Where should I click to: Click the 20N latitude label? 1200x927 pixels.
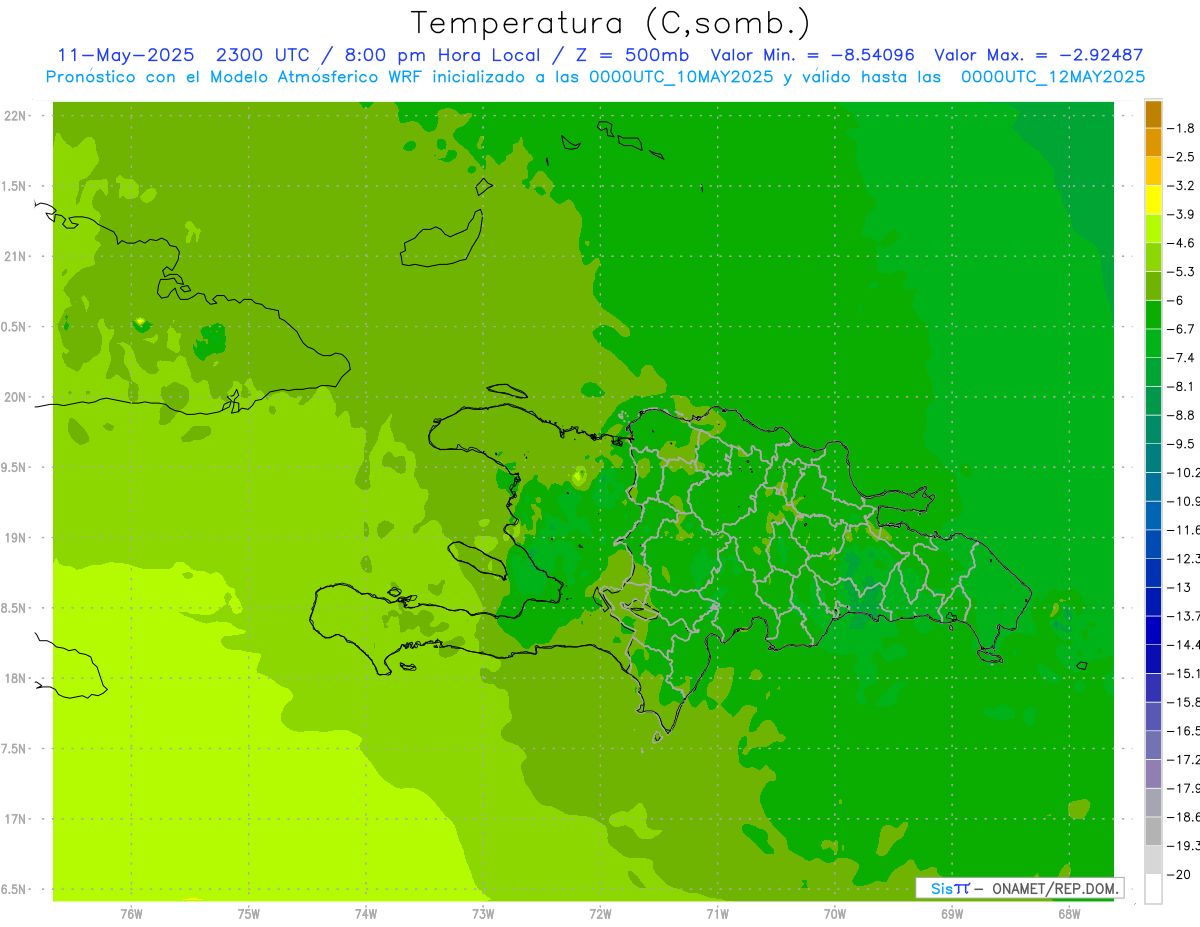pos(15,397)
